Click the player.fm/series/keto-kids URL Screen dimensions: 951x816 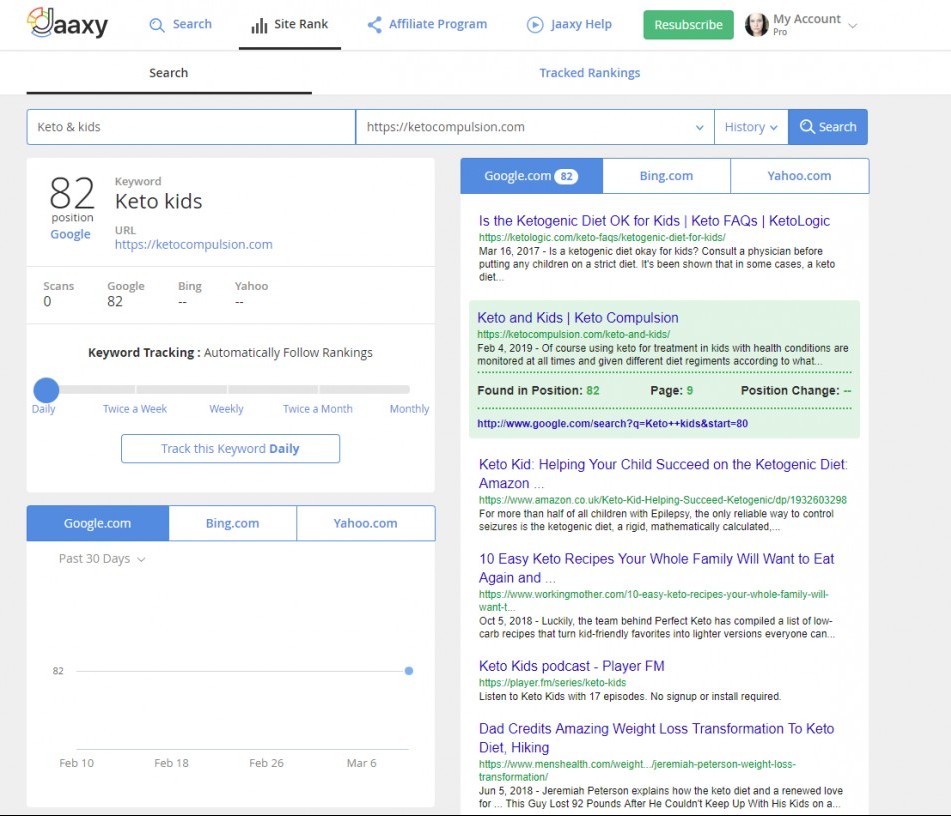pos(552,683)
